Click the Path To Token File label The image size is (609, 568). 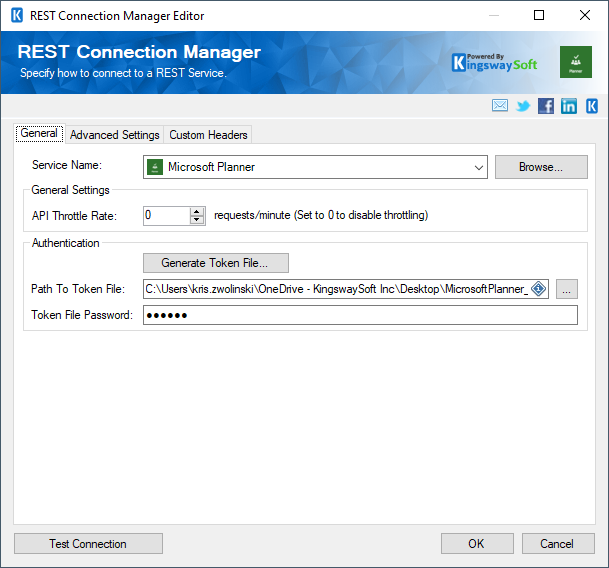coord(78,289)
